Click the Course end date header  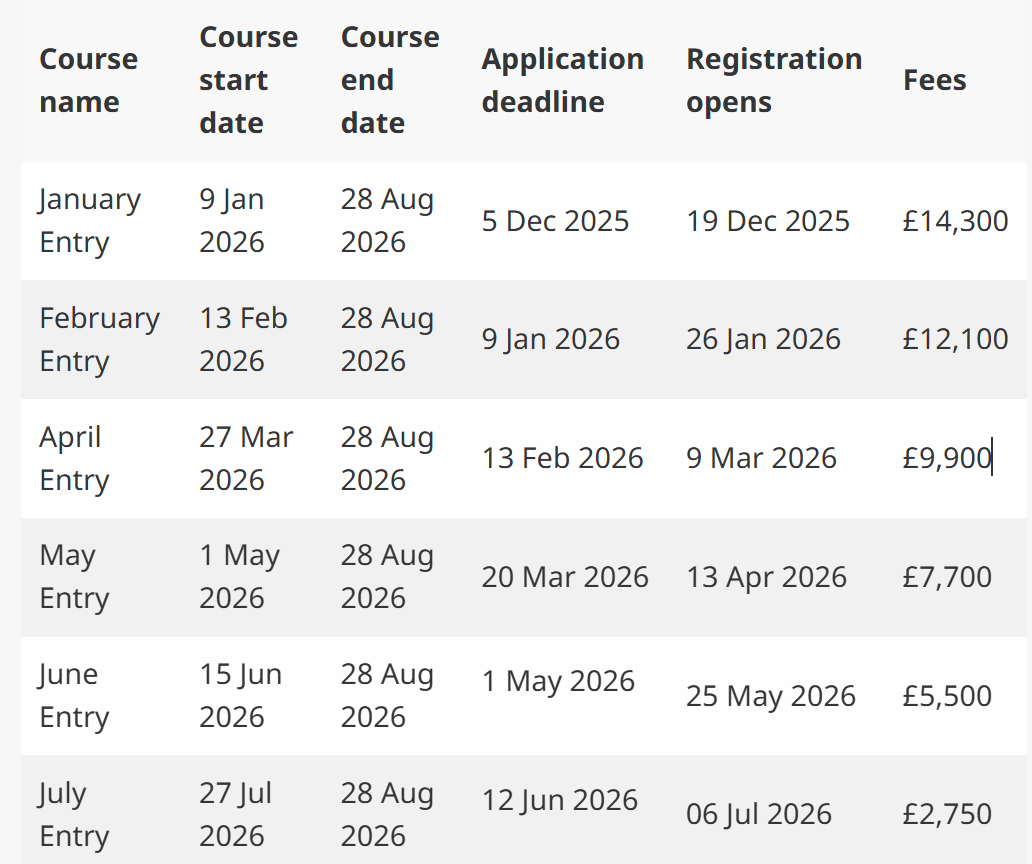click(x=389, y=80)
